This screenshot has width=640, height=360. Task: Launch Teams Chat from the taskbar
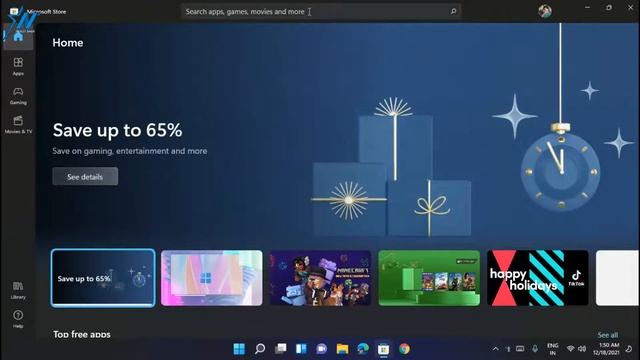pyautogui.click(x=322, y=349)
